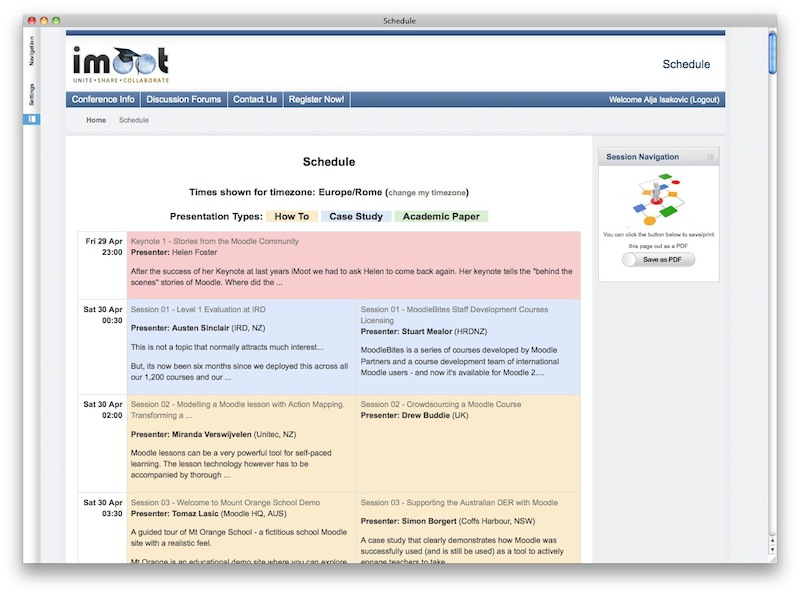Viewport: 800px width, 595px height.
Task: Open Session 01 MoodleBites Staff Development Courses
Action: point(454,315)
